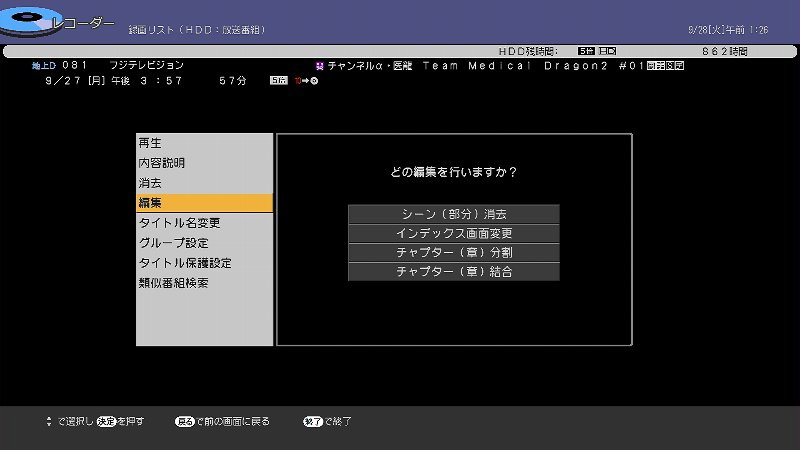Choose 消去 from the menu list

pos(204,183)
